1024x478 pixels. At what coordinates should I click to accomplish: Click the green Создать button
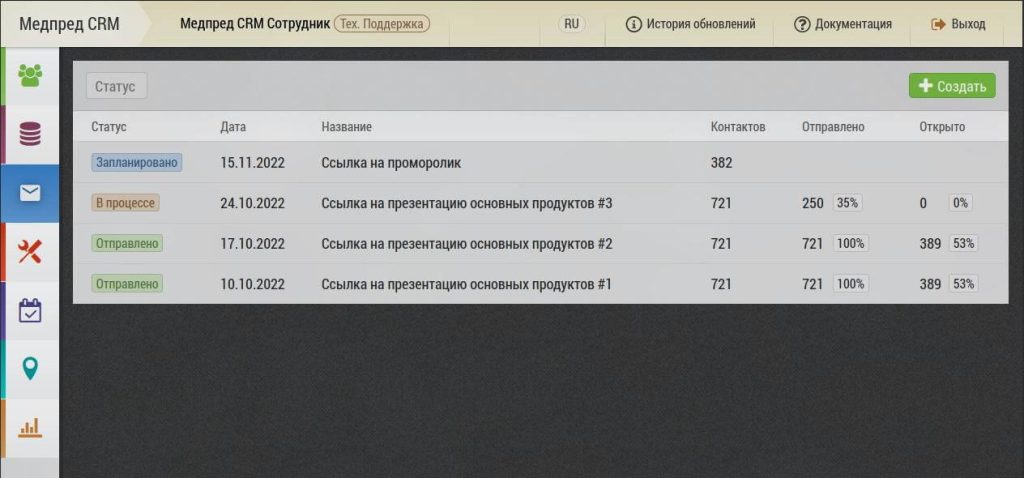(952, 86)
